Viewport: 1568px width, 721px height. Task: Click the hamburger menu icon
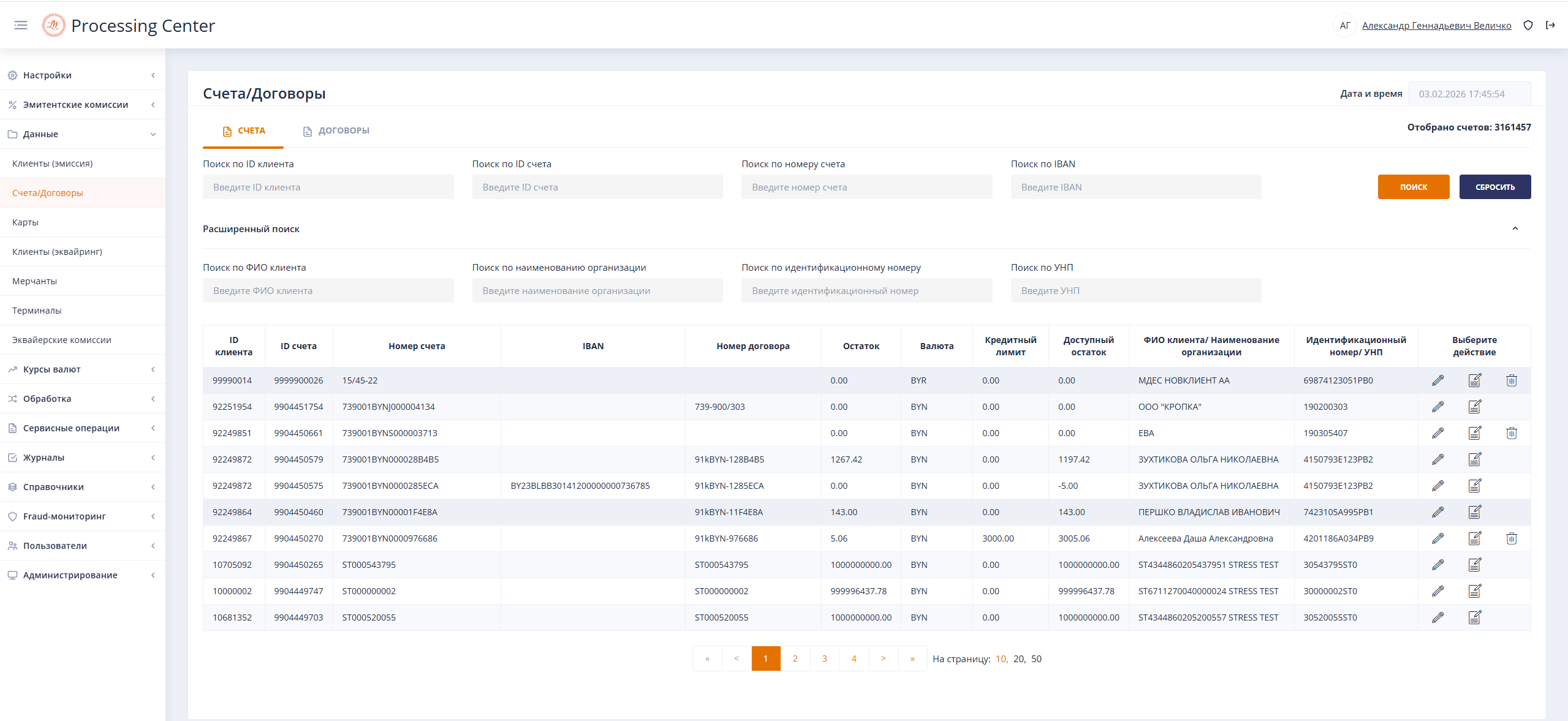[x=21, y=25]
